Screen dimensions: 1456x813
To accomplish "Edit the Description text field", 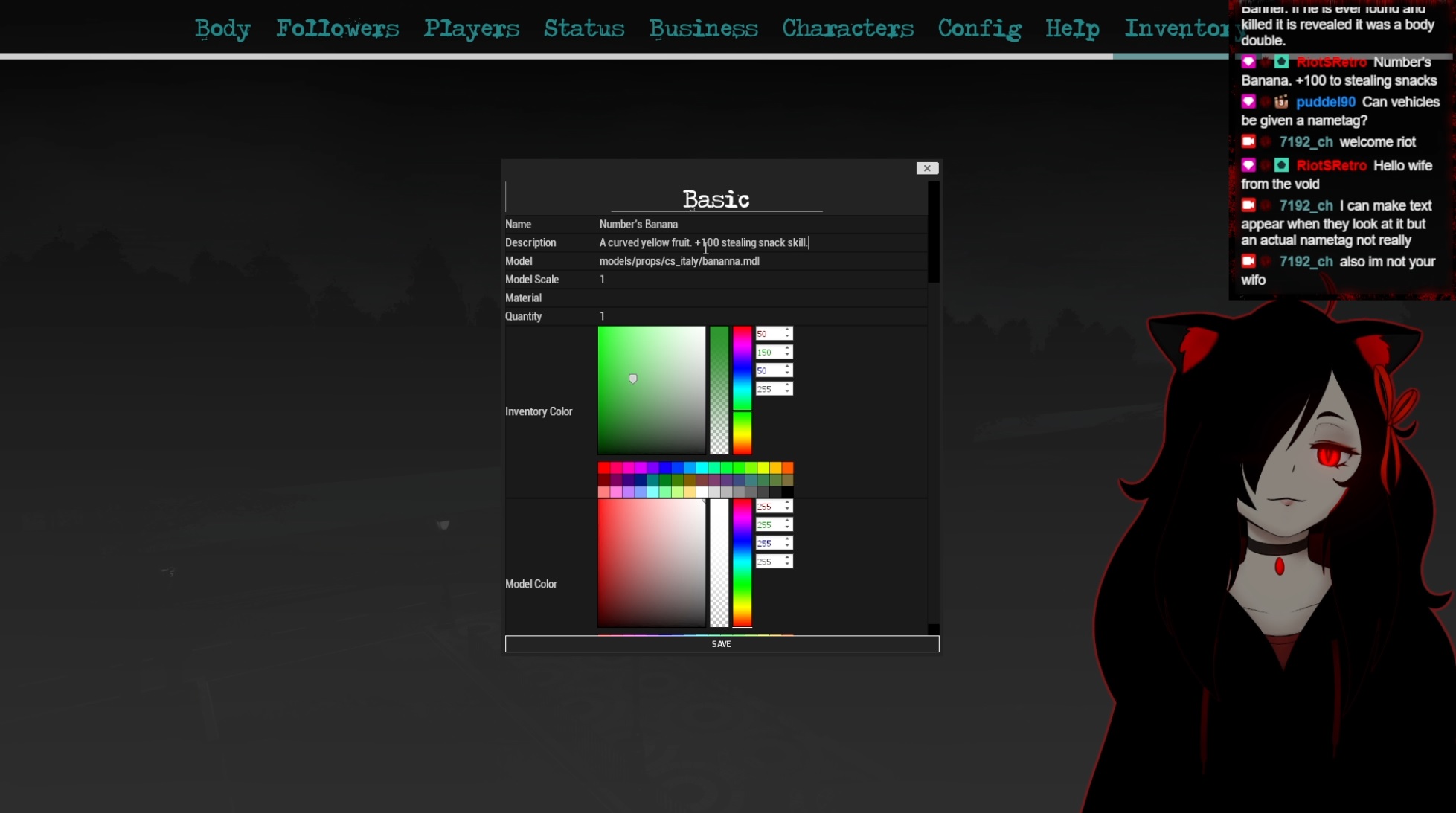I will 762,242.
